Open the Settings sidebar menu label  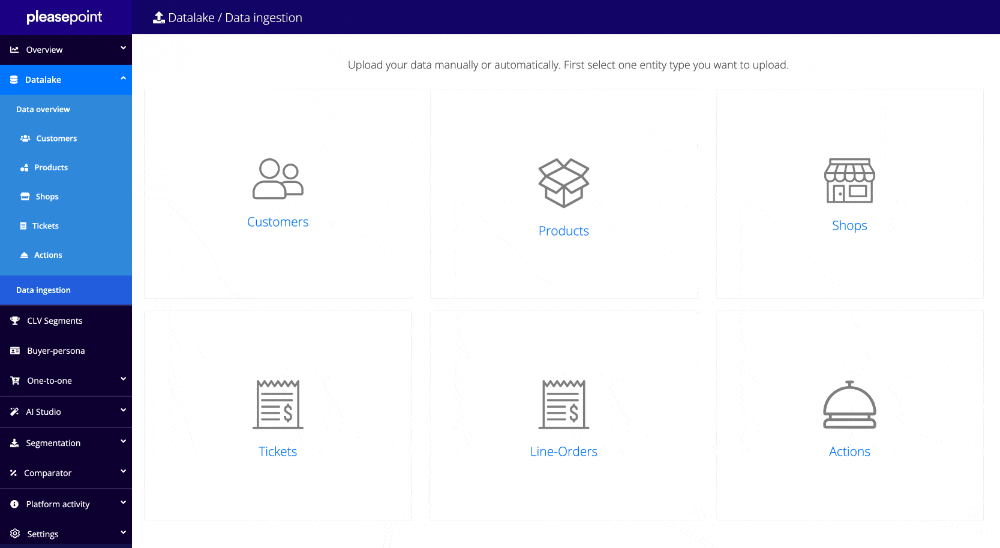tap(43, 534)
